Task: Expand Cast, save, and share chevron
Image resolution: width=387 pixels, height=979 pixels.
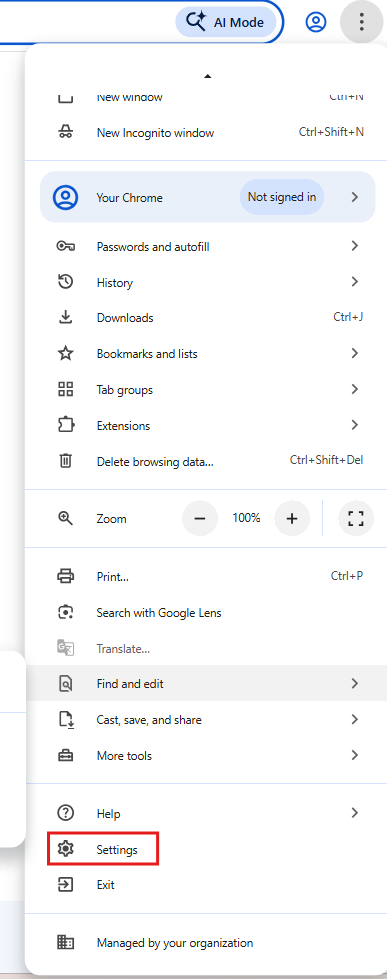Action: [355, 719]
